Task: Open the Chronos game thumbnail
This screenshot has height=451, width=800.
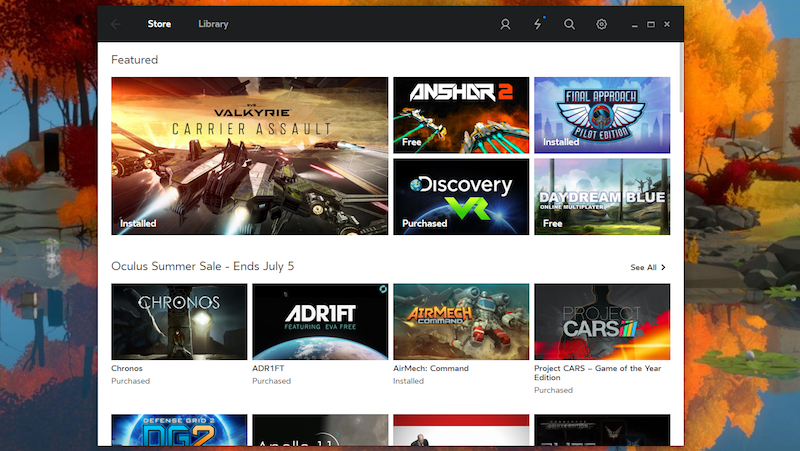Action: point(179,321)
